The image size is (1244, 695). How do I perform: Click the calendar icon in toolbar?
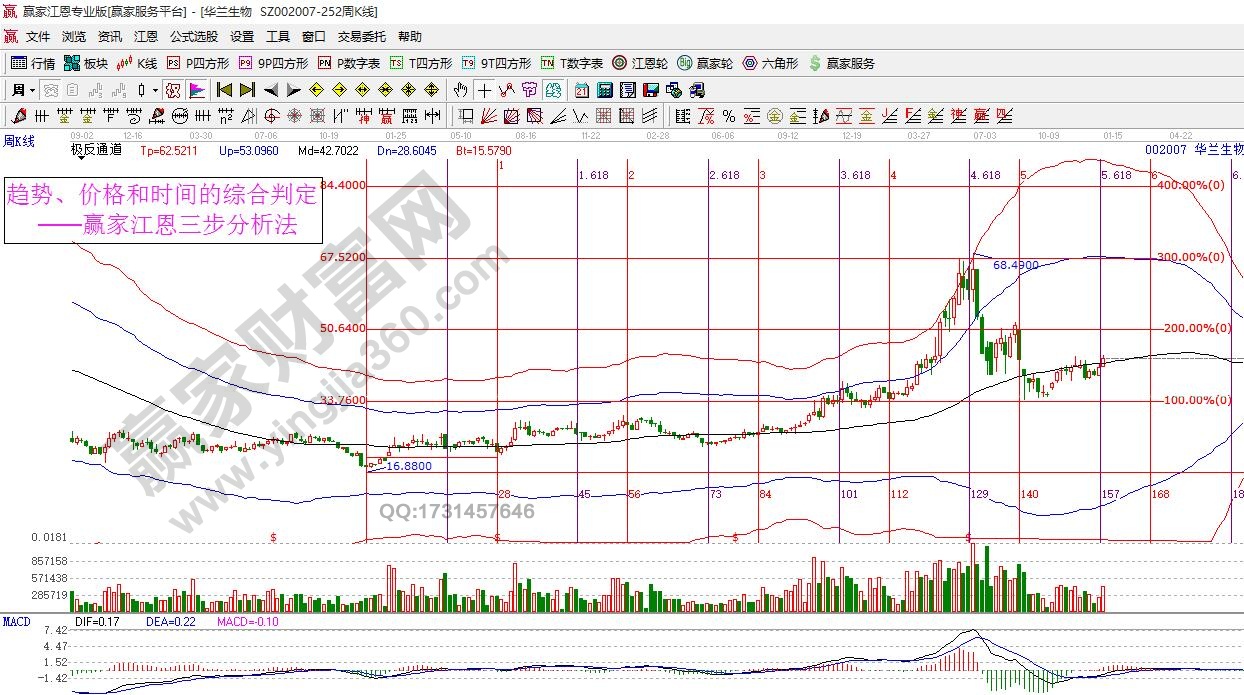pyautogui.click(x=581, y=90)
